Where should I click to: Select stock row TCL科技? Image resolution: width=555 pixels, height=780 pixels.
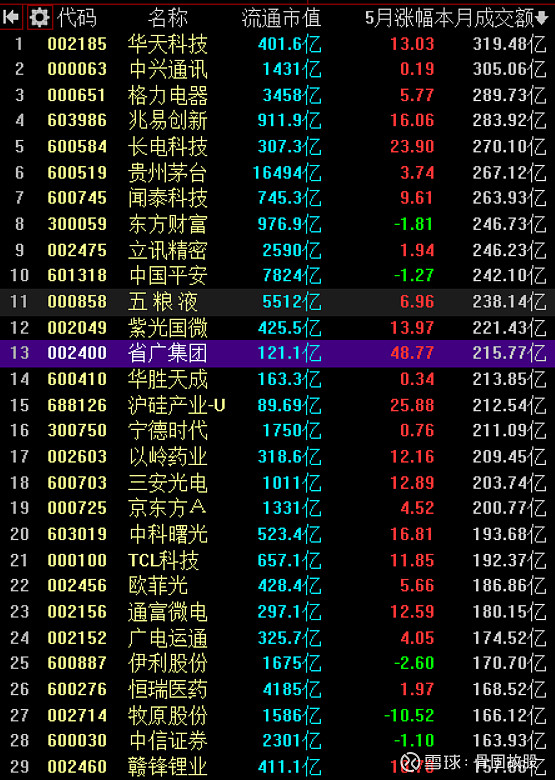pyautogui.click(x=278, y=560)
